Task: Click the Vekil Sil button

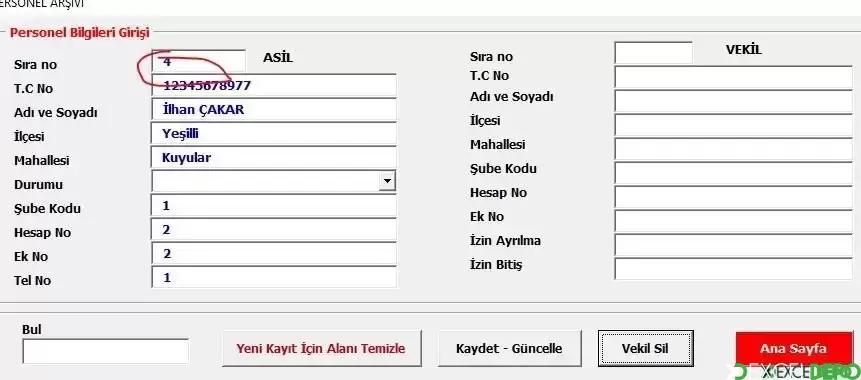Action: click(646, 348)
